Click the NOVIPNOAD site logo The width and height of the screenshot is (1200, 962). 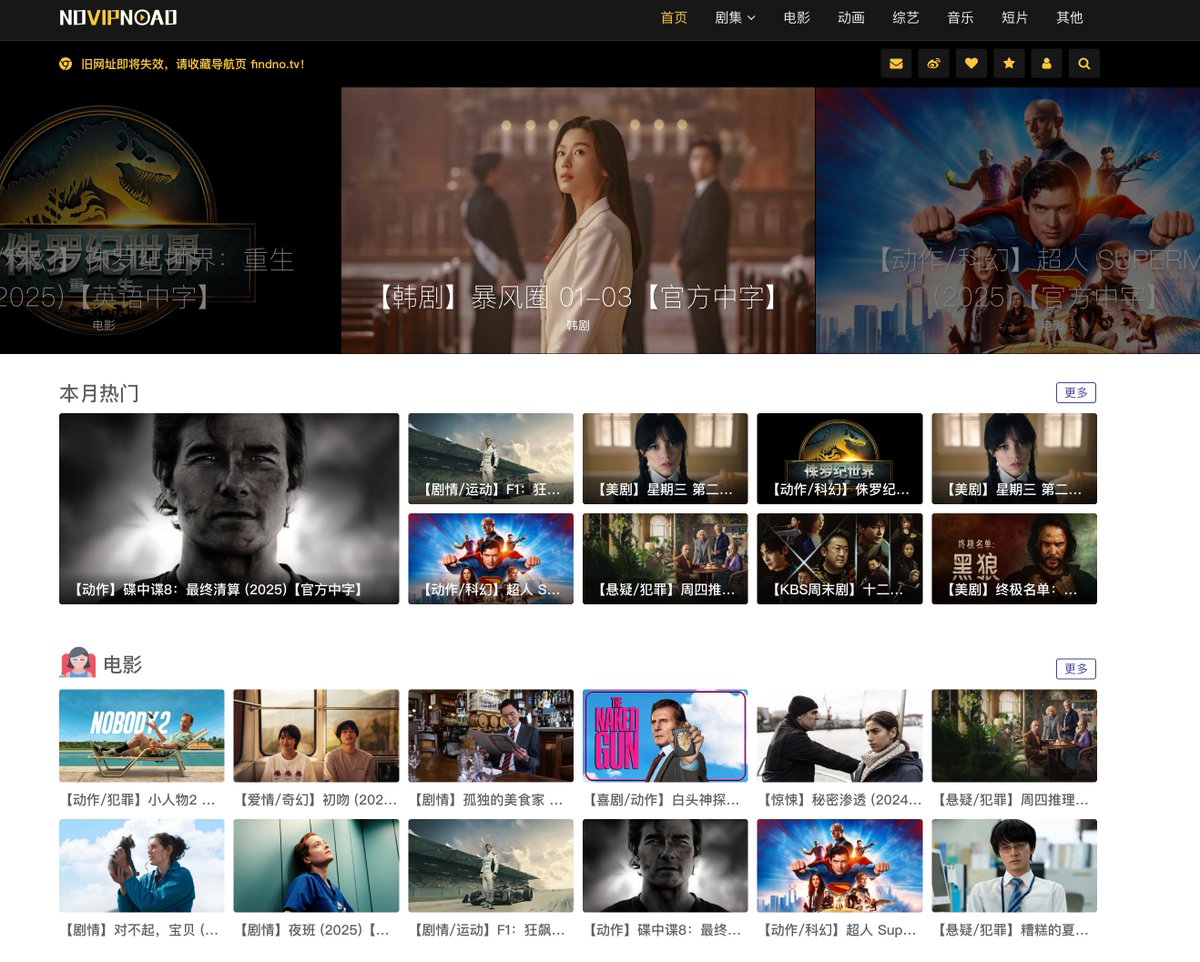[x=118, y=17]
